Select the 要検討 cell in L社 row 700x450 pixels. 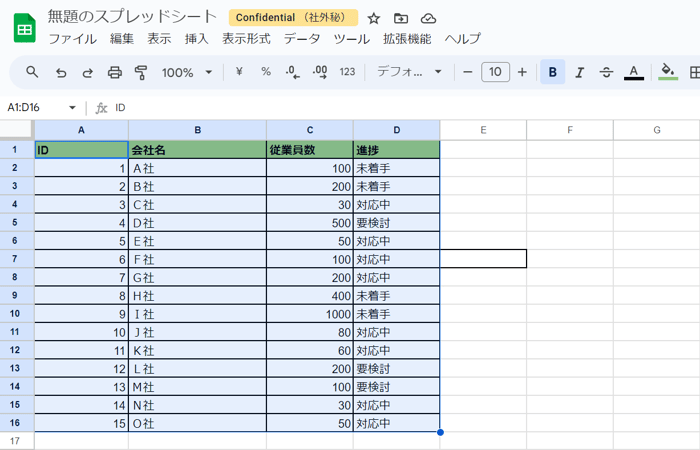coord(396,369)
